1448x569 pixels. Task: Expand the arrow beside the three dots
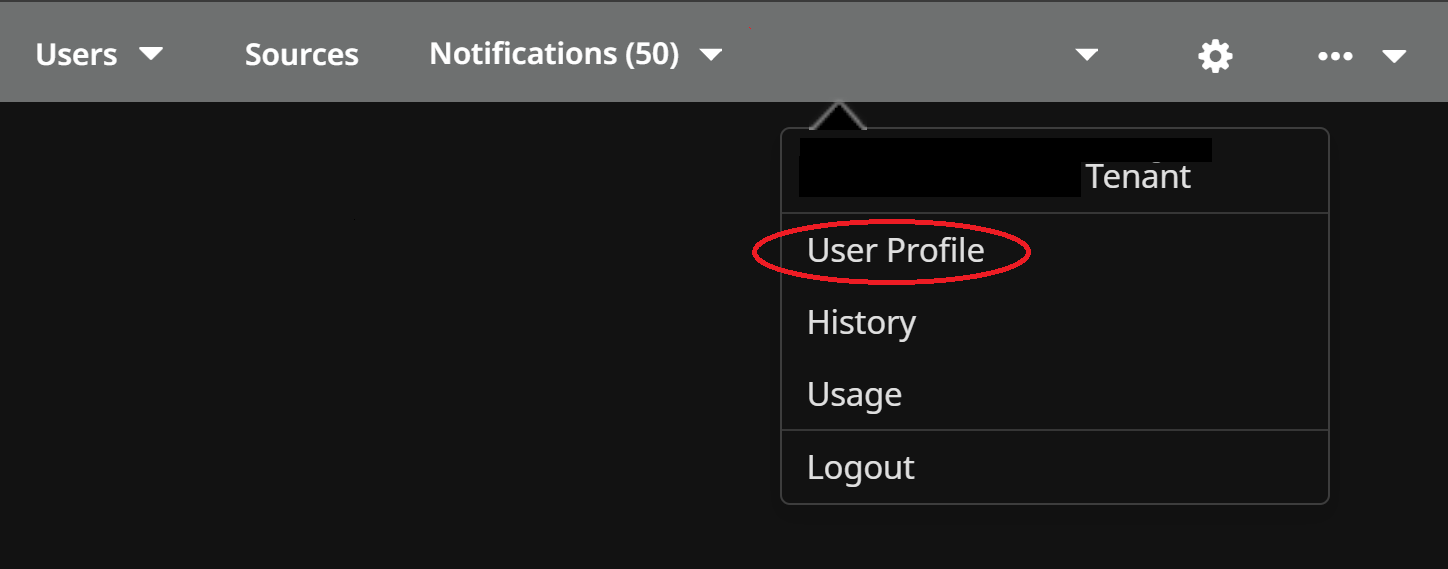click(1394, 56)
